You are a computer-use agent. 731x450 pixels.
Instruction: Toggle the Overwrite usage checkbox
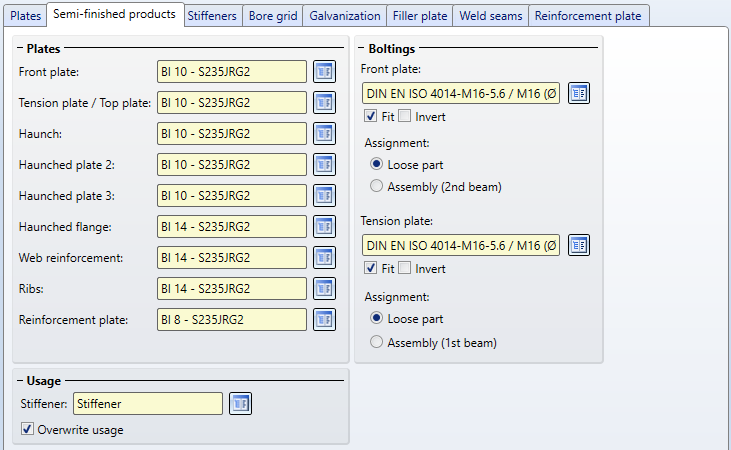coord(26,430)
